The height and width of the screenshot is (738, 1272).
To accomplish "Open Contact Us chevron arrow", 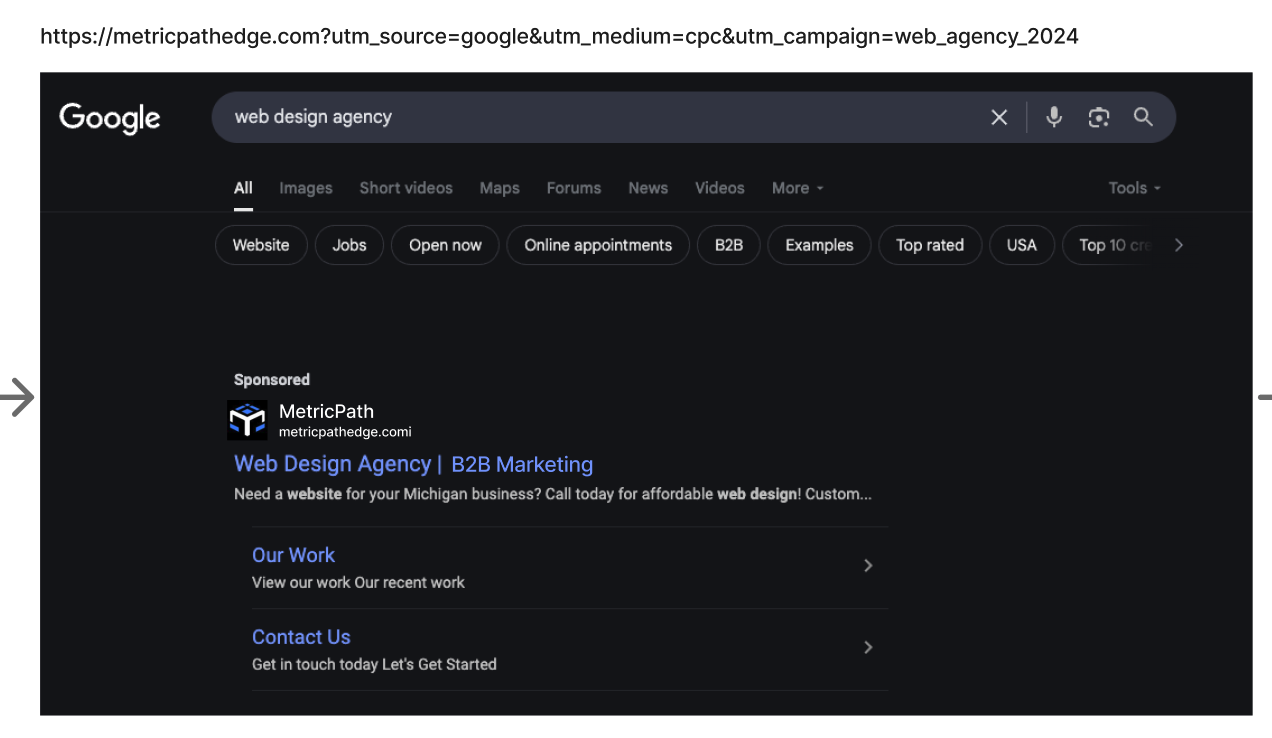I will click(x=868, y=648).
